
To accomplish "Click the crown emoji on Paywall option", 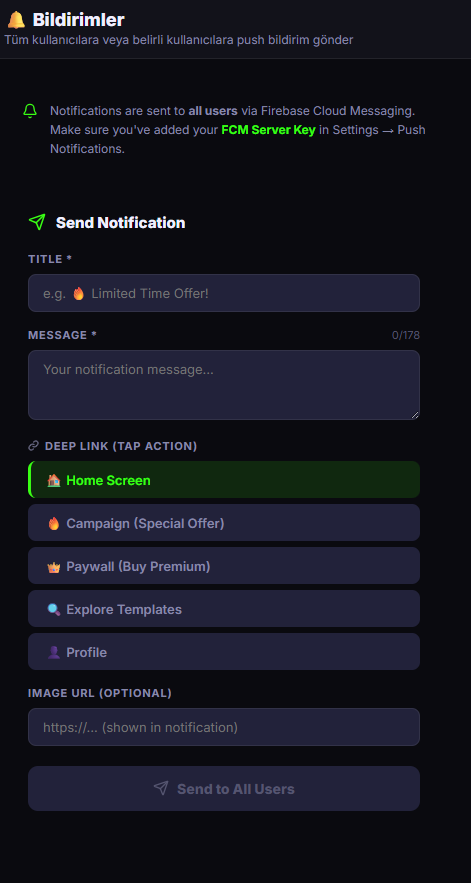I will pyautogui.click(x=54, y=567).
